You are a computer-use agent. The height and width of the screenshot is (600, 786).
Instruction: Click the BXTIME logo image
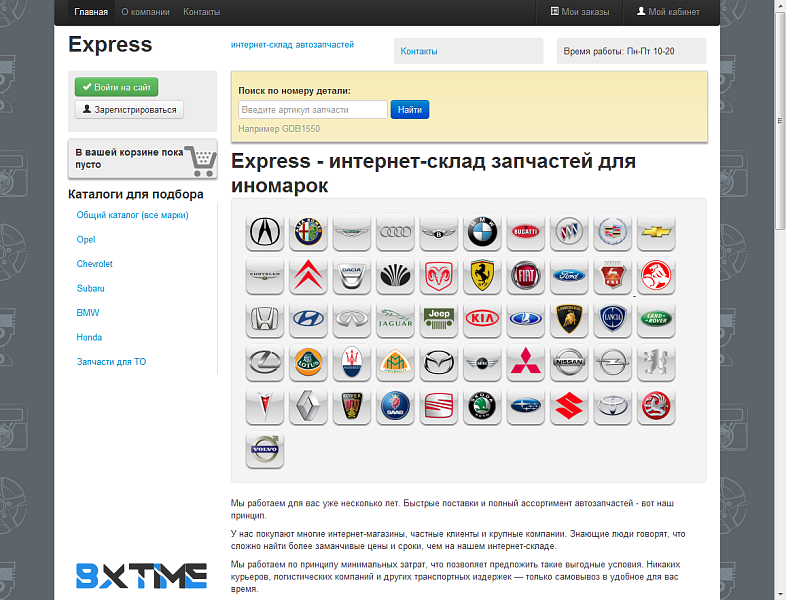(x=141, y=575)
